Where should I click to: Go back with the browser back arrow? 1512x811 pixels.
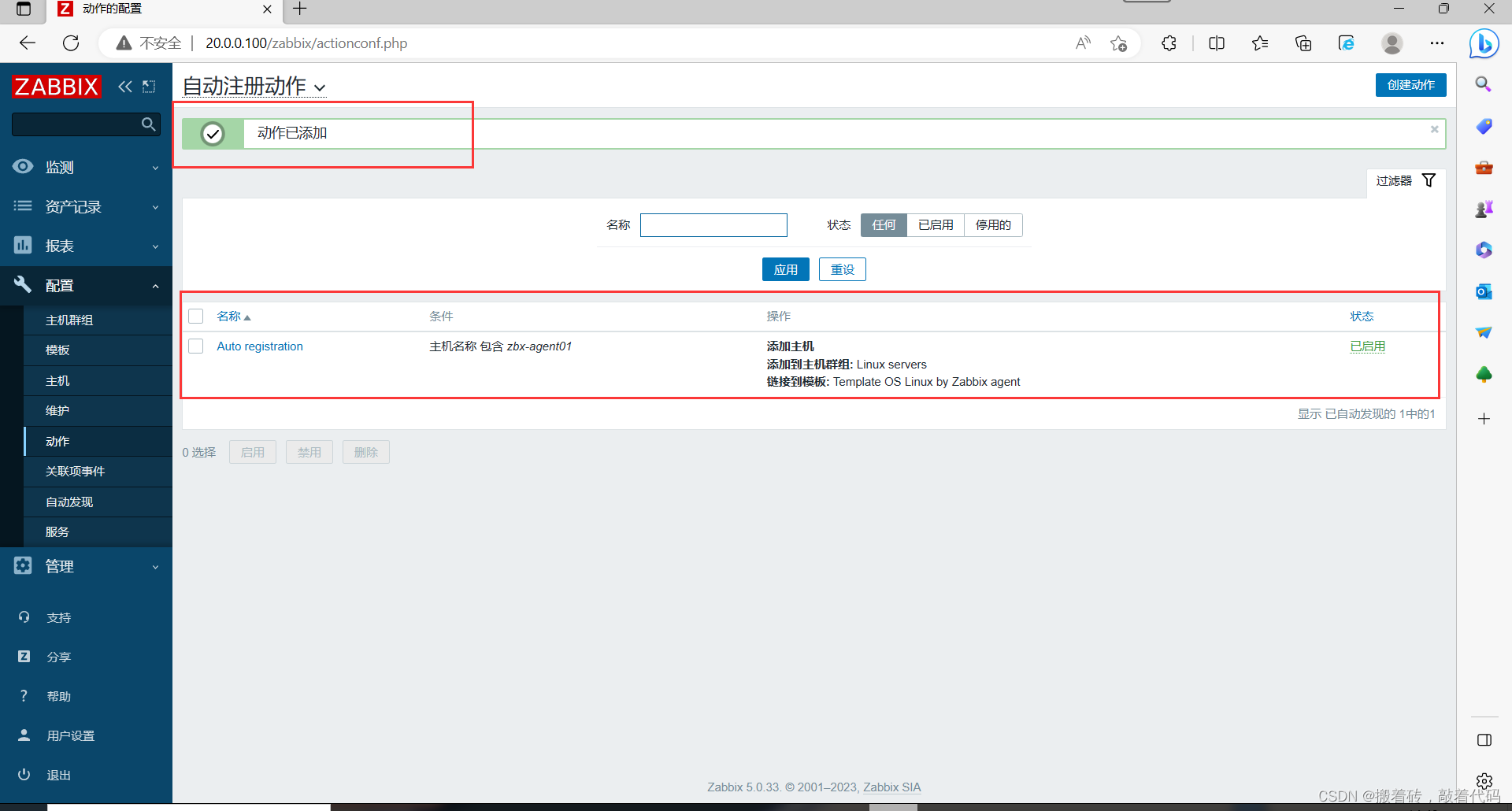click(28, 43)
